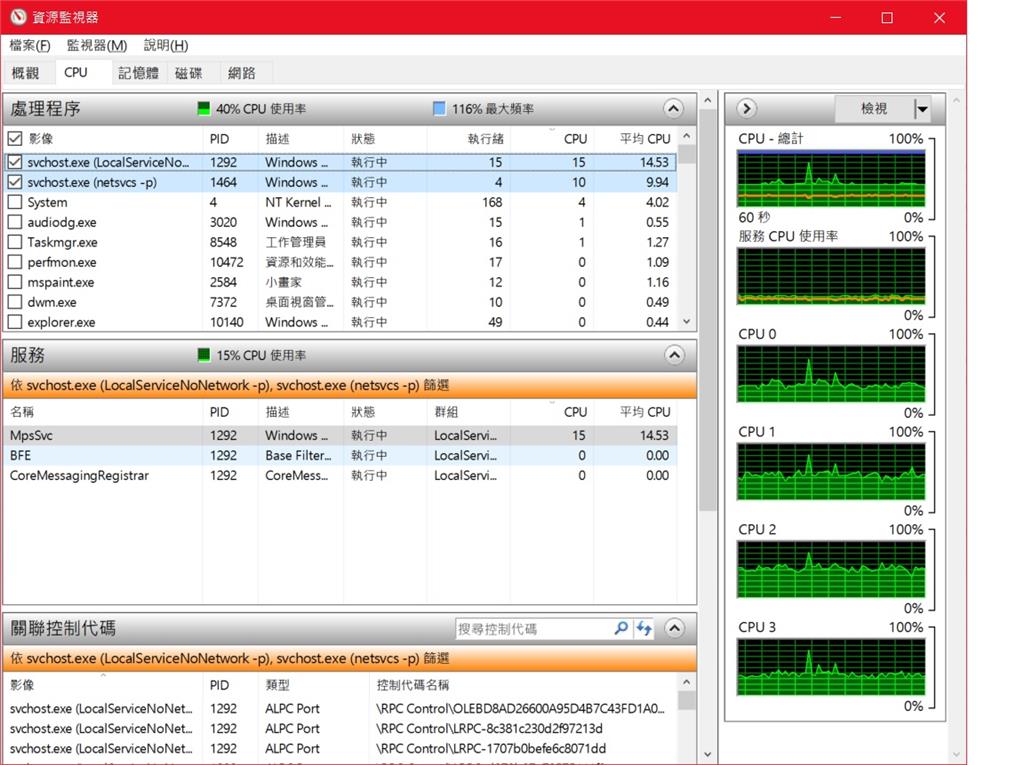Select the CoreMessagingRegistrar service row
The width and height of the screenshot is (1024, 765).
point(340,476)
